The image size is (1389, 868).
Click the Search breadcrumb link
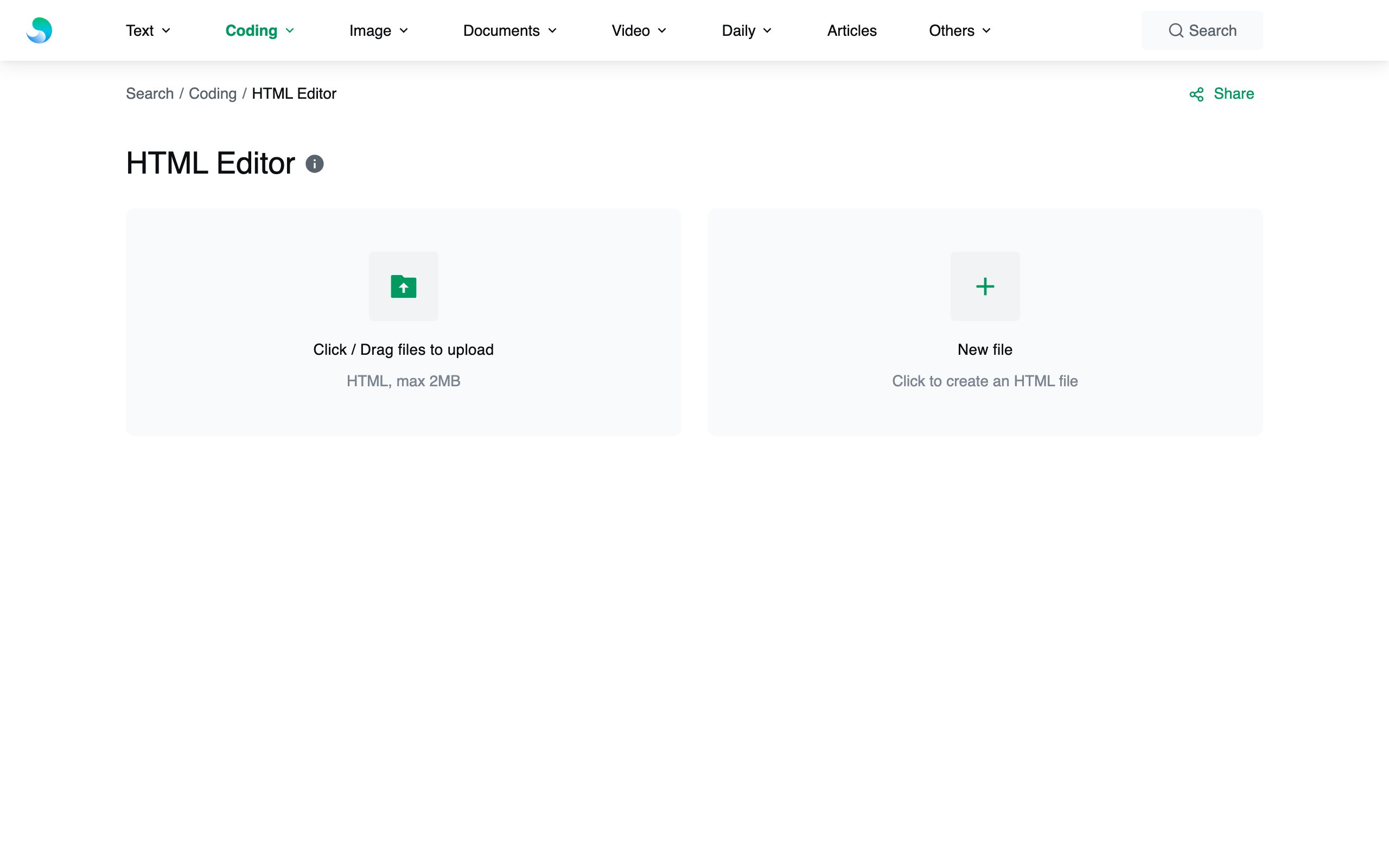point(150,93)
